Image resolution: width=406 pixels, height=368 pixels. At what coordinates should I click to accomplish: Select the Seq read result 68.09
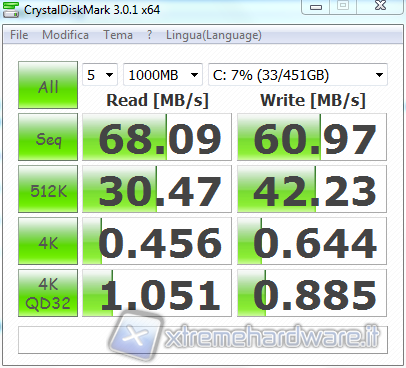[157, 137]
